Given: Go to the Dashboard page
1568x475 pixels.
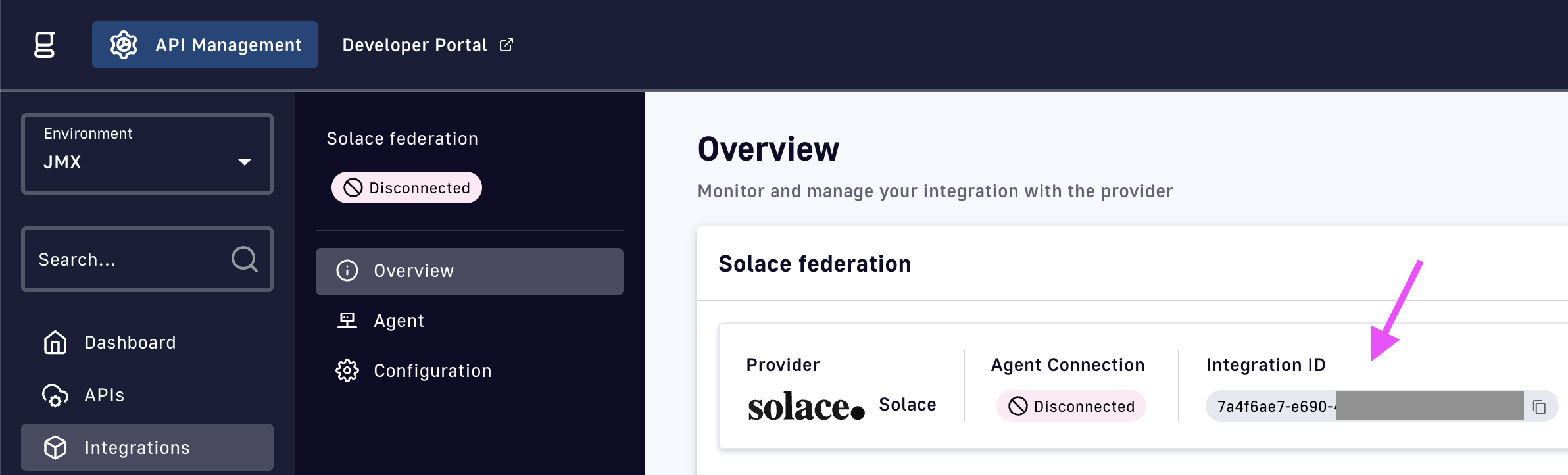Looking at the screenshot, I should click(130, 342).
